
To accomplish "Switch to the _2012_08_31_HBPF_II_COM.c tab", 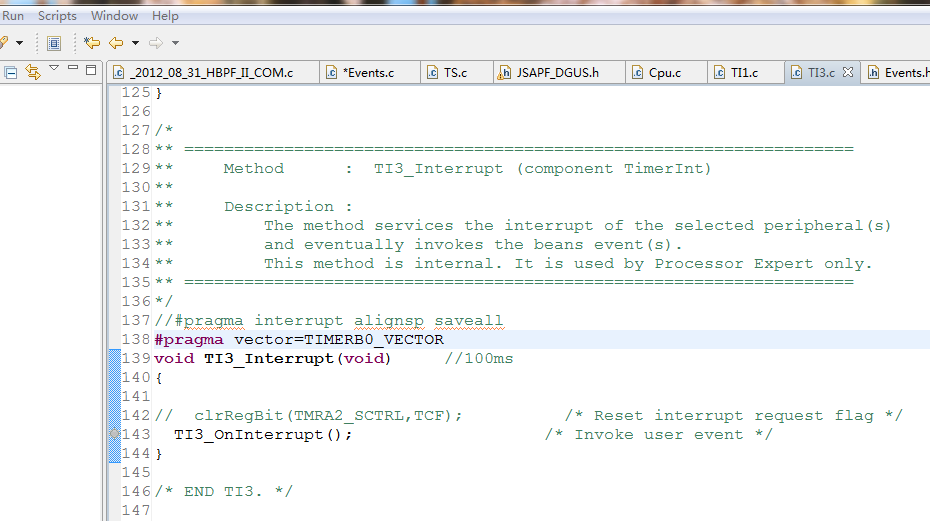I will (x=212, y=72).
